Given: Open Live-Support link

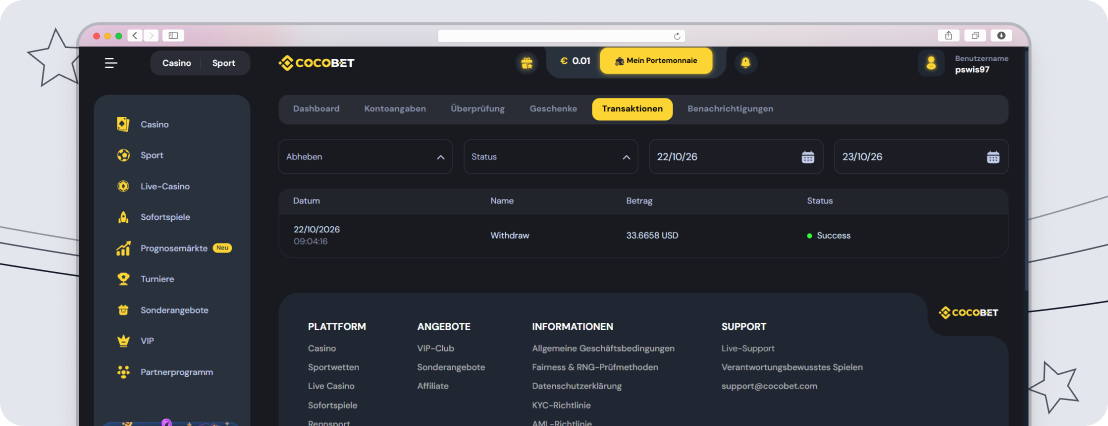Looking at the screenshot, I should [748, 348].
